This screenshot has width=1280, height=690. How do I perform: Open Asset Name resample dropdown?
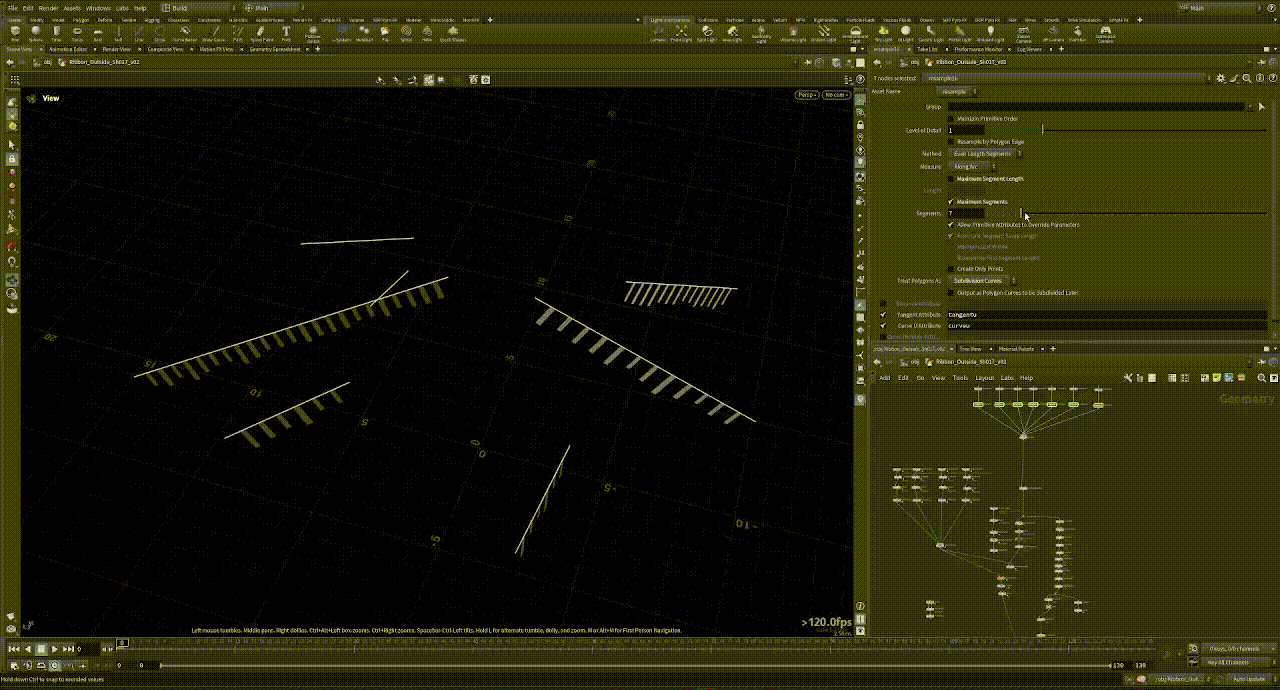pos(958,92)
